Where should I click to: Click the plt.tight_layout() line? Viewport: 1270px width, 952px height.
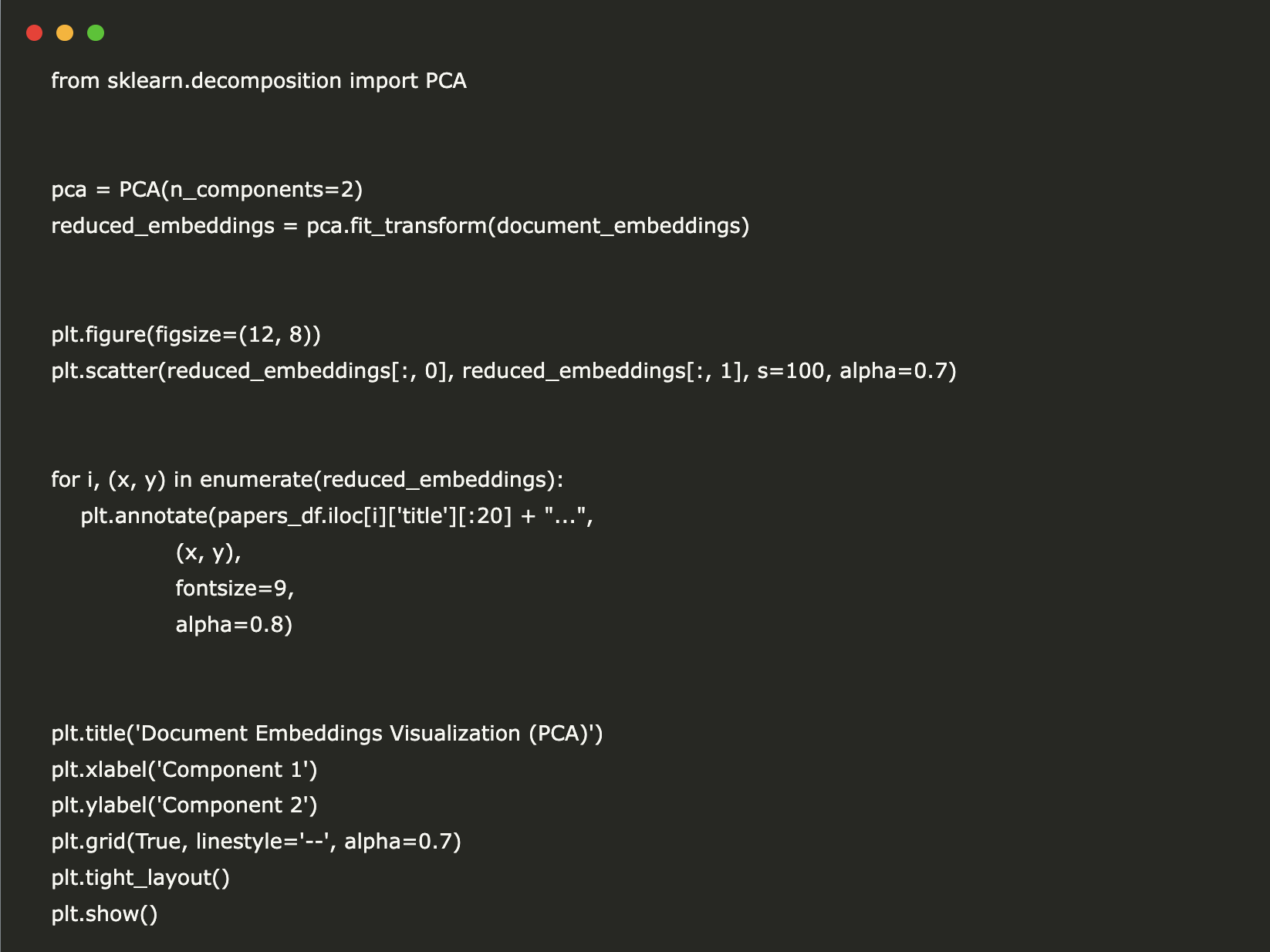[x=140, y=878]
